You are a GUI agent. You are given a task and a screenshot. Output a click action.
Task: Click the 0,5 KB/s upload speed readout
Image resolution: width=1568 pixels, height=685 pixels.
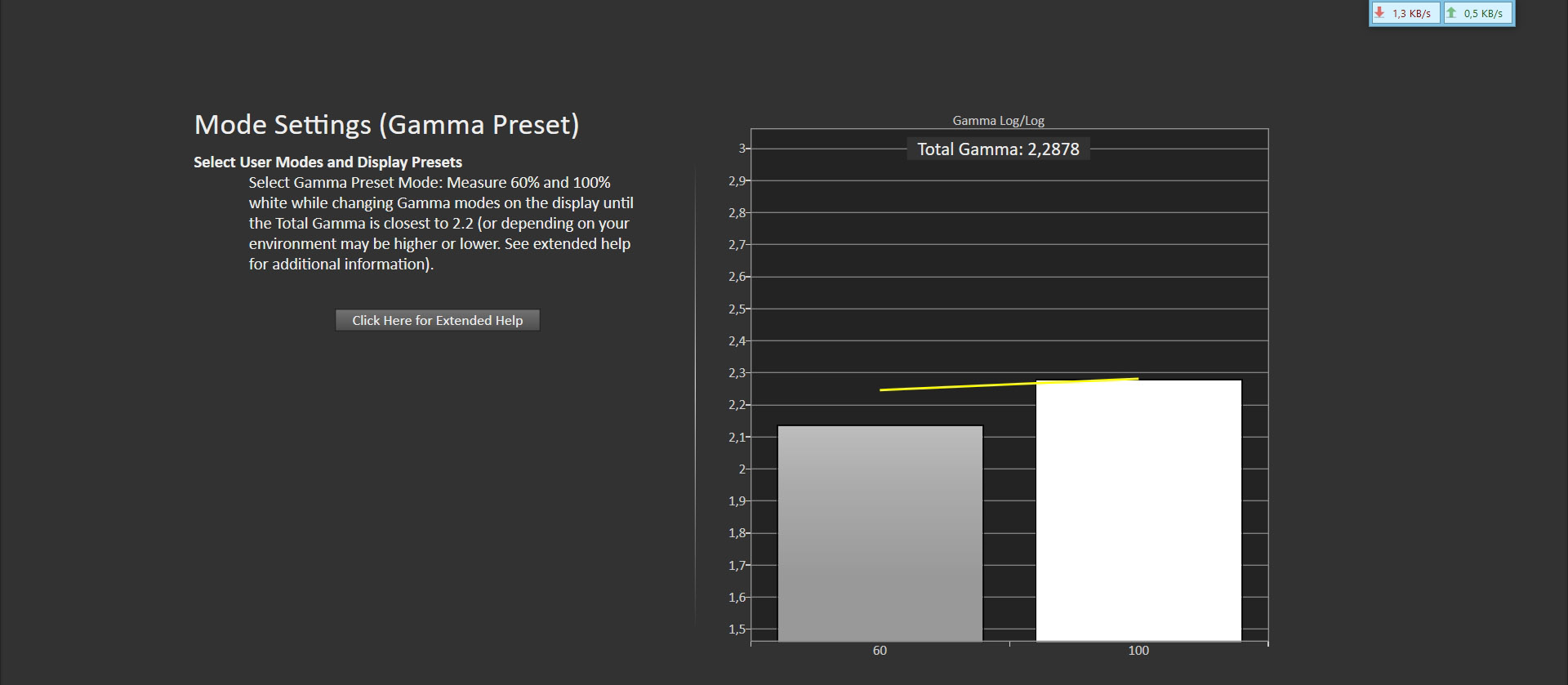tap(1483, 14)
